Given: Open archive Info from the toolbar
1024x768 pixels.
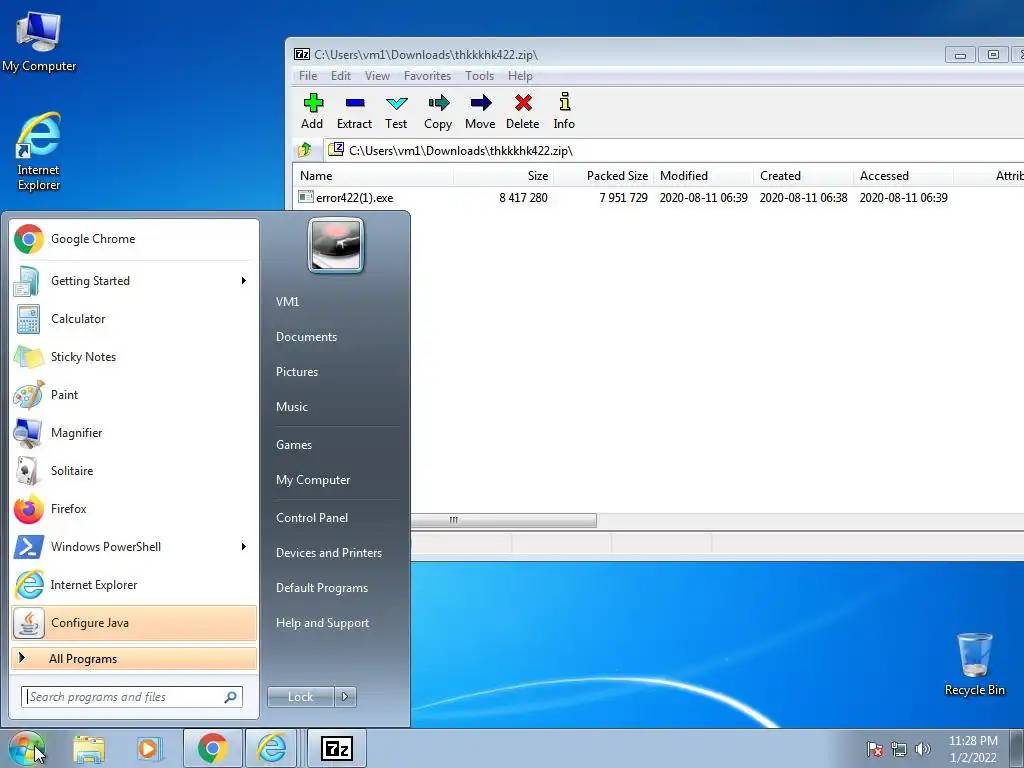Looking at the screenshot, I should (564, 112).
